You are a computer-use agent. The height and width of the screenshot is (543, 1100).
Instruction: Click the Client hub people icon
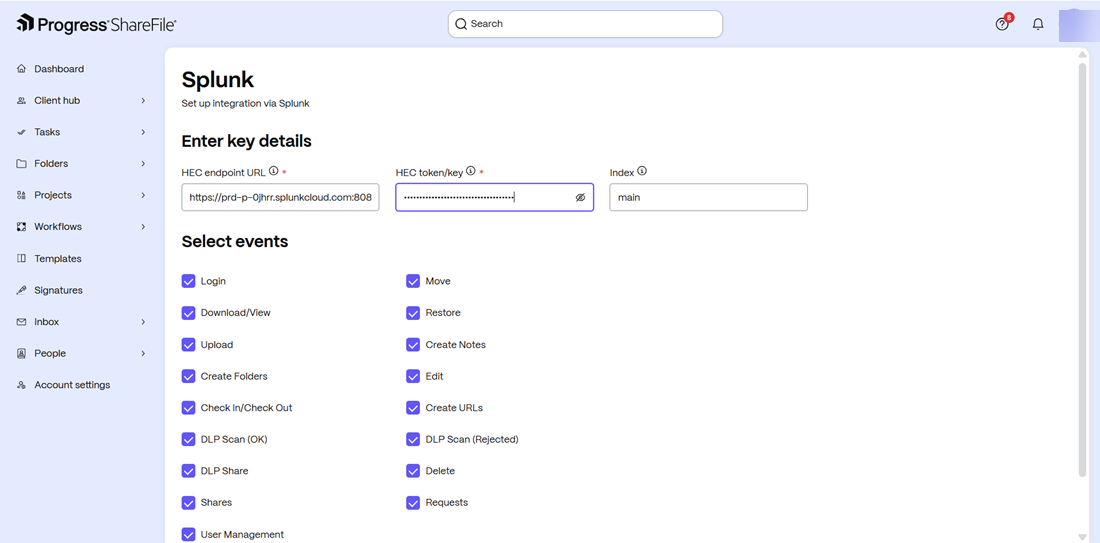[x=21, y=100]
